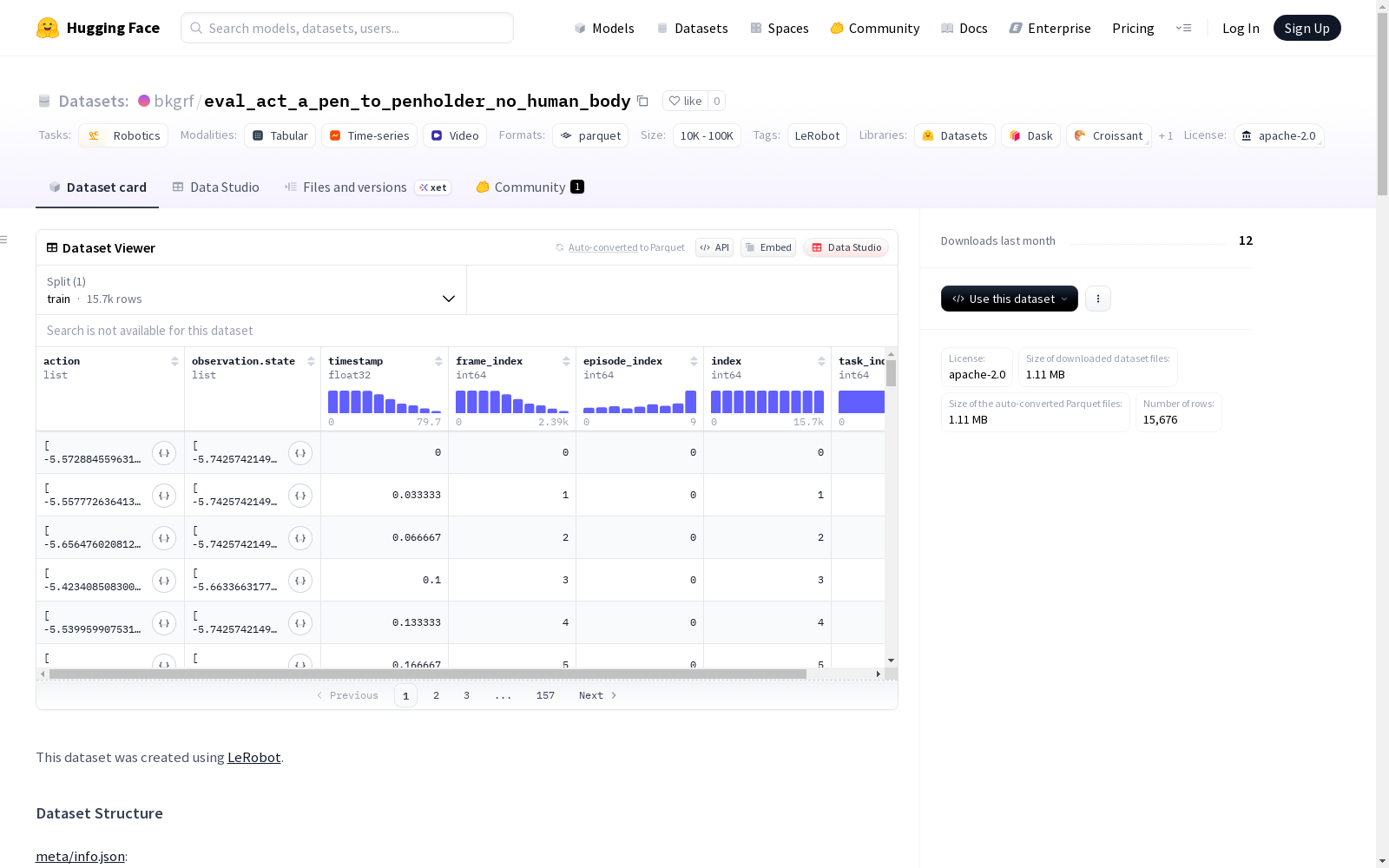The width and height of the screenshot is (1389, 868).
Task: Expand first action cell JSON viewer
Action: pyautogui.click(x=164, y=453)
